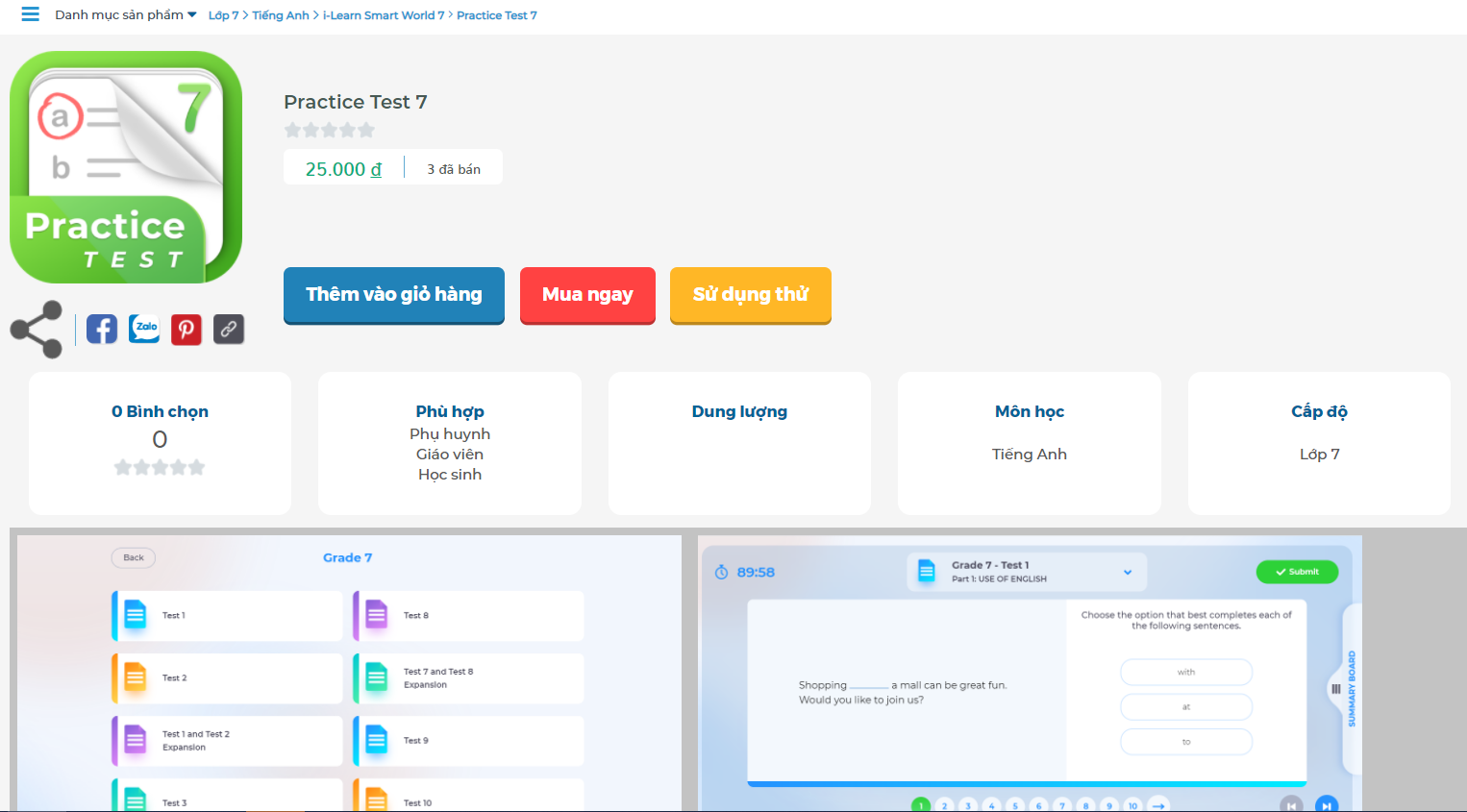The width and height of the screenshot is (1467, 812).
Task: Click the Sử dụng thử button
Action: [751, 295]
